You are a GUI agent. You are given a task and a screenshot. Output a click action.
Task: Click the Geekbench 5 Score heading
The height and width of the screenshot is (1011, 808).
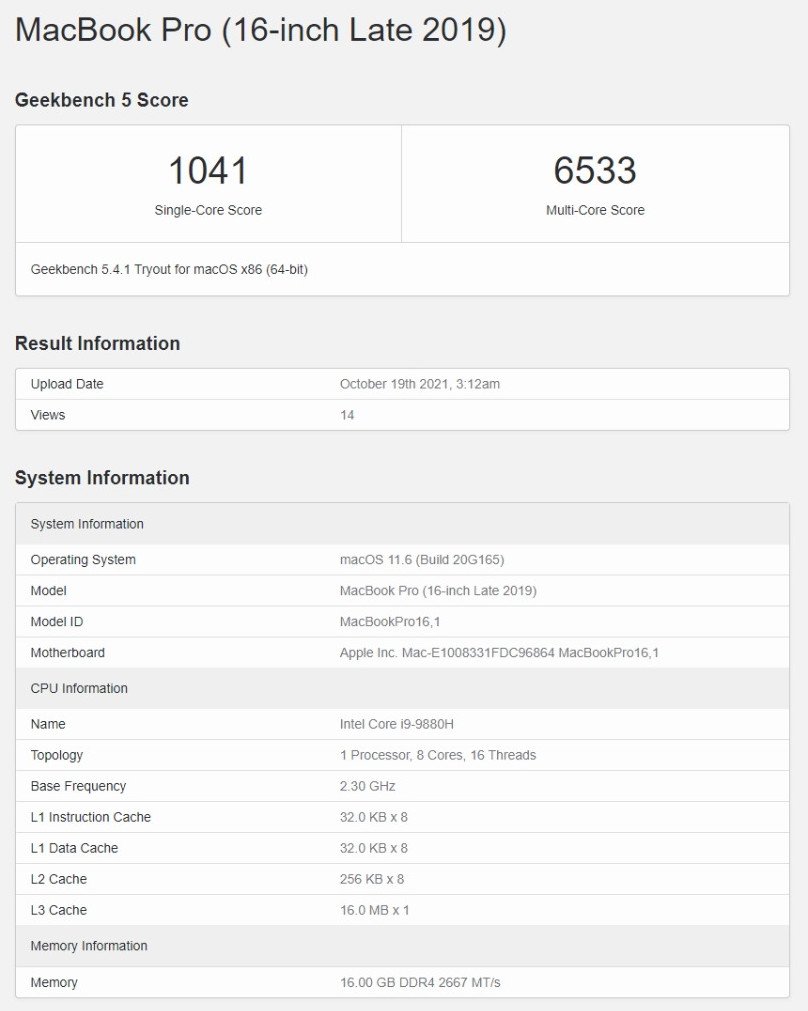click(x=101, y=100)
